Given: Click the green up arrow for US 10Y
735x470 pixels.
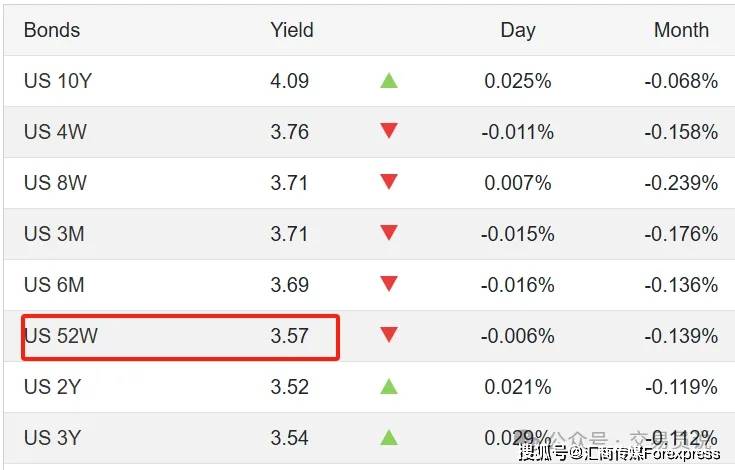Looking at the screenshot, I should 389,80.
